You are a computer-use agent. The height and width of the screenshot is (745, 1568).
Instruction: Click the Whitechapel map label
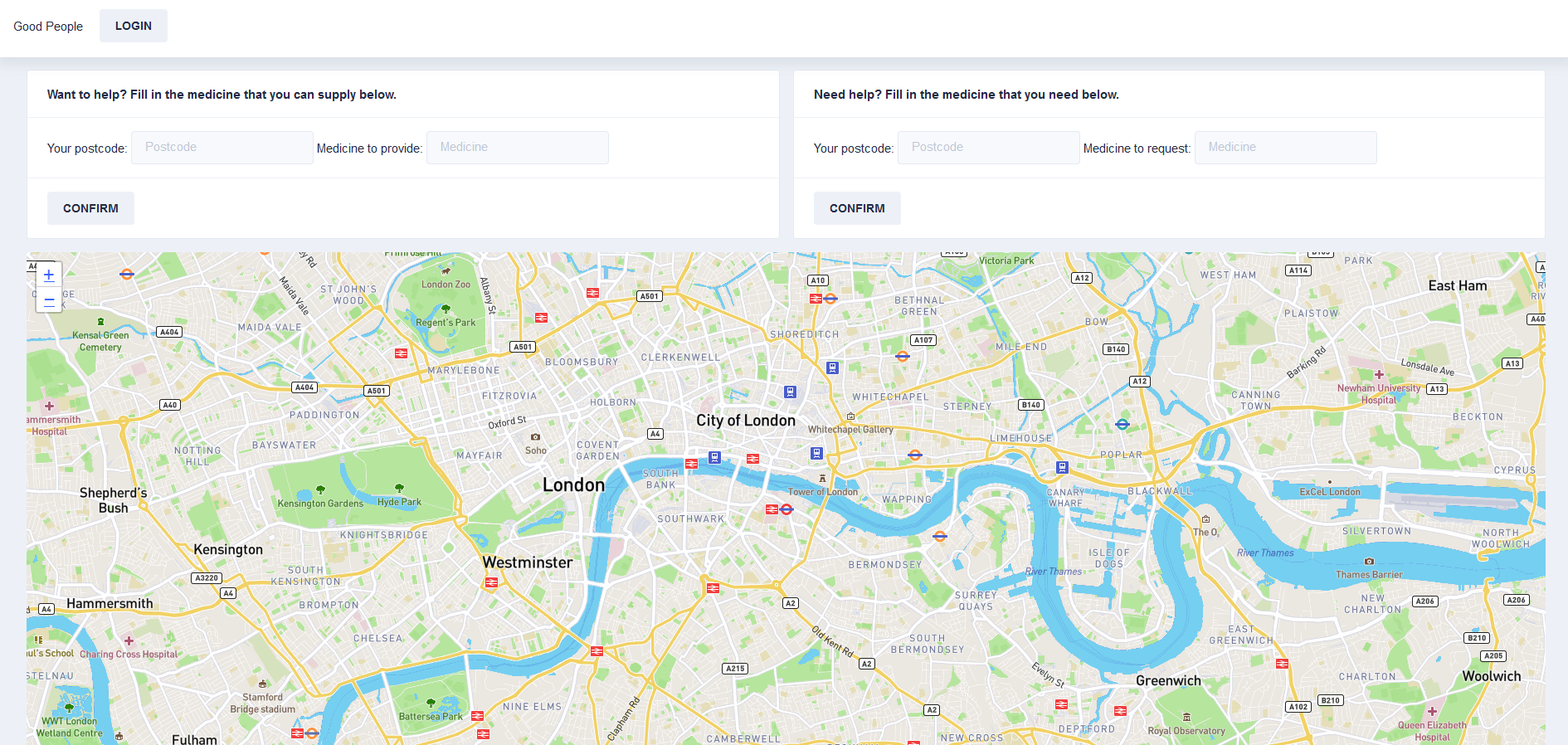(x=890, y=397)
